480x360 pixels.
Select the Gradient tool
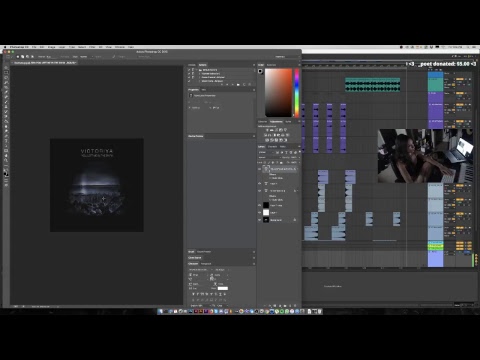[6, 122]
